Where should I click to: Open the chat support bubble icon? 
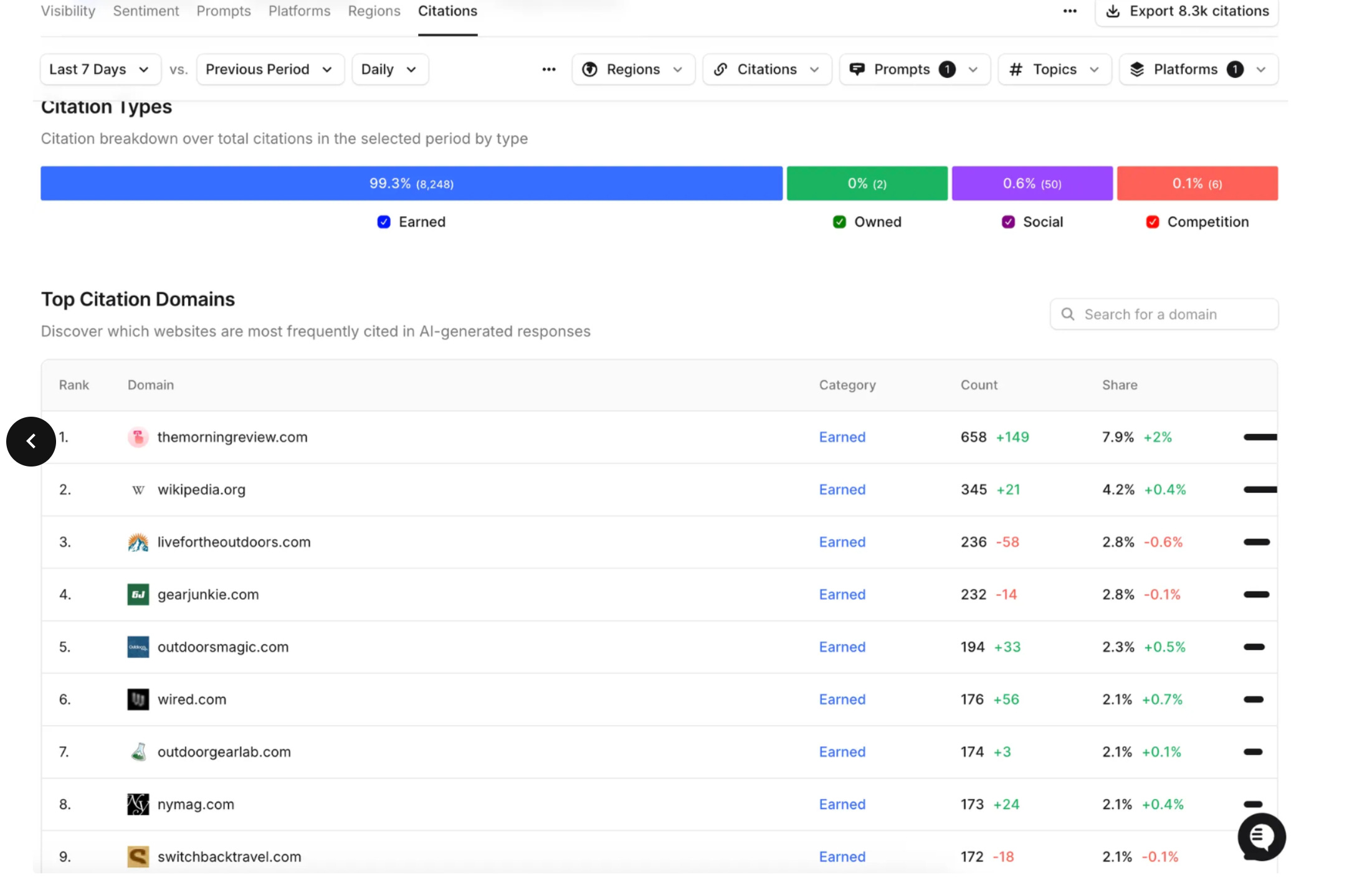1261,837
